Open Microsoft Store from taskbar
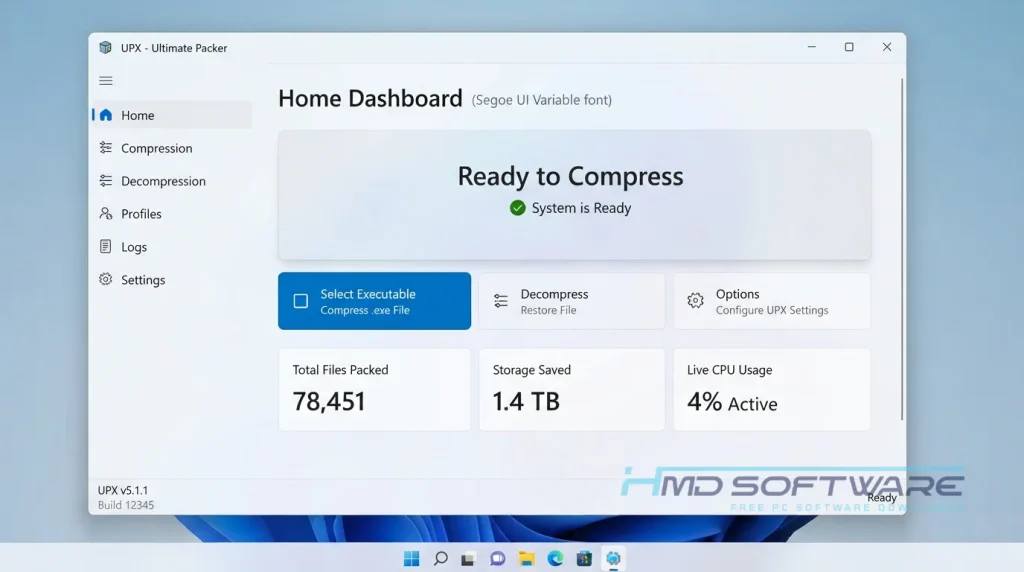Screen dimensions: 1024x572 click(584, 558)
